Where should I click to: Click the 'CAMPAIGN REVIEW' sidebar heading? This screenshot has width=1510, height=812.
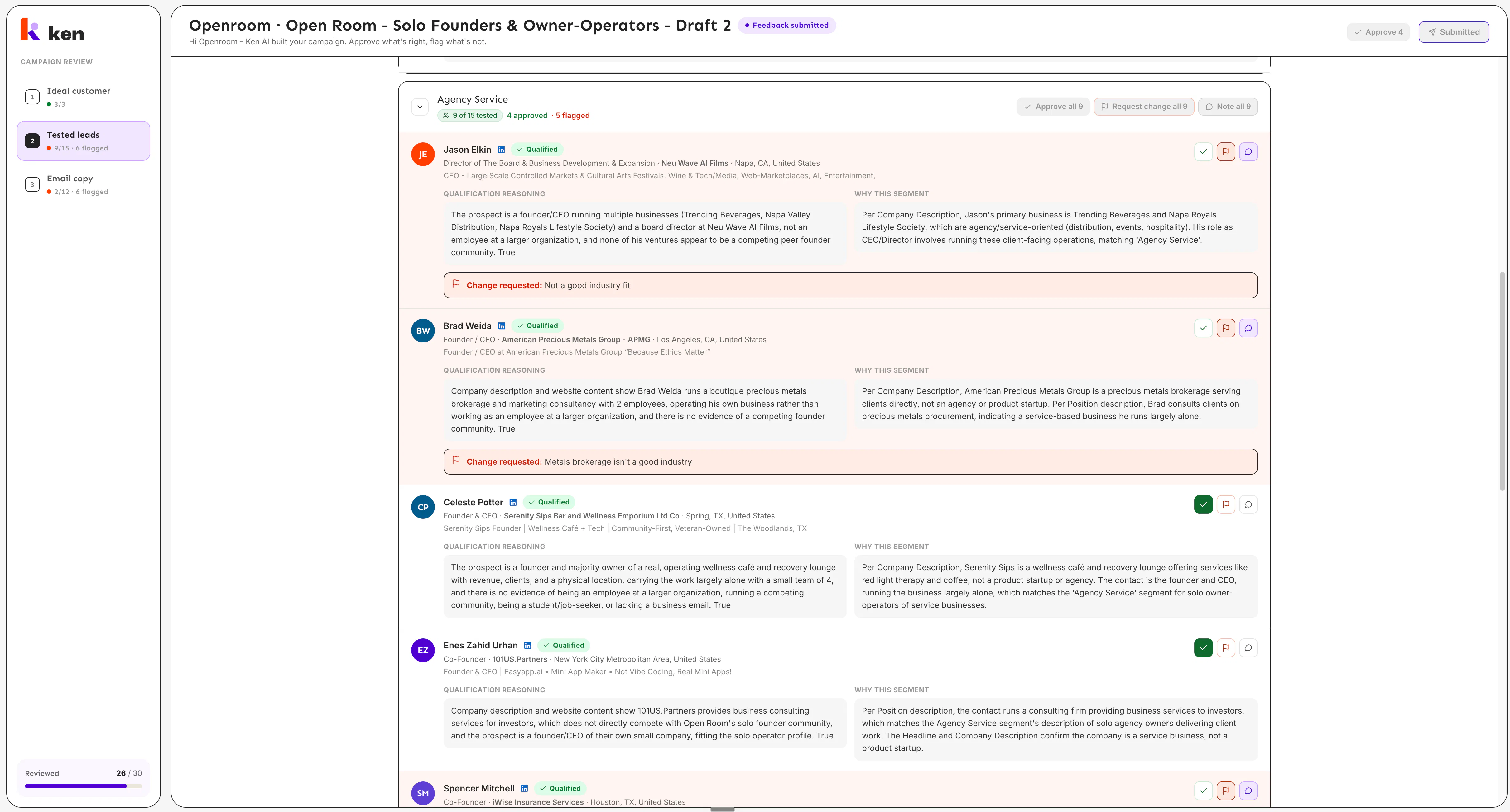(x=56, y=61)
